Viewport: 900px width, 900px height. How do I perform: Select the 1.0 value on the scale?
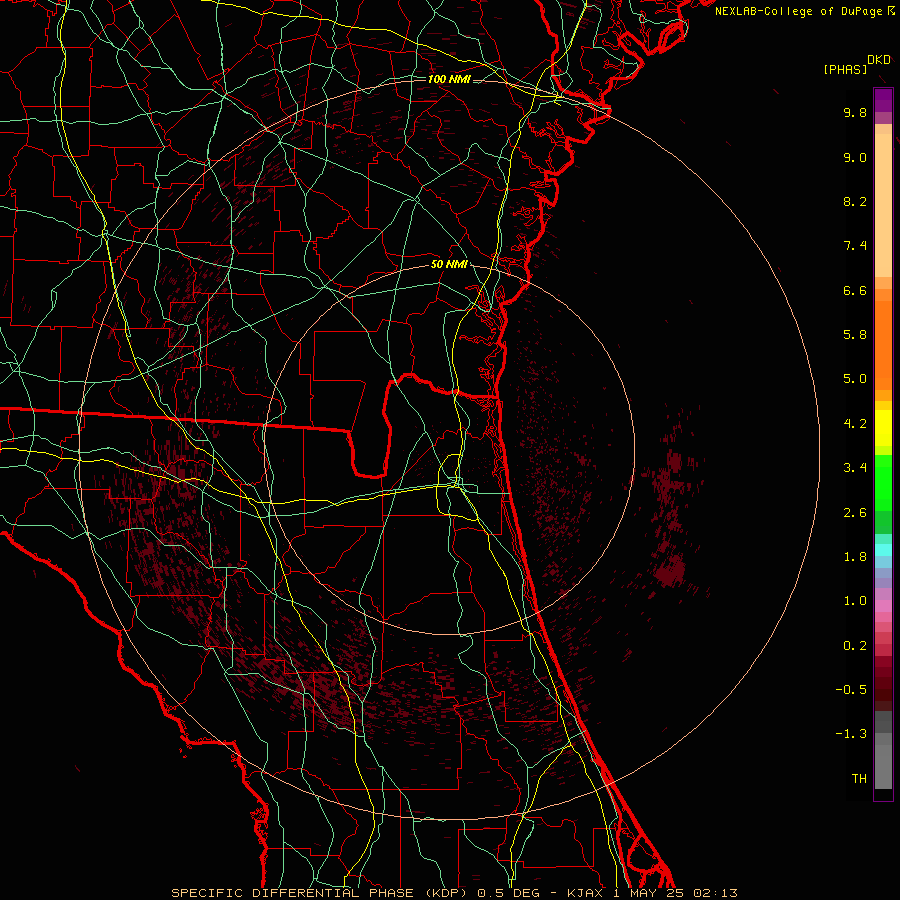(855, 601)
